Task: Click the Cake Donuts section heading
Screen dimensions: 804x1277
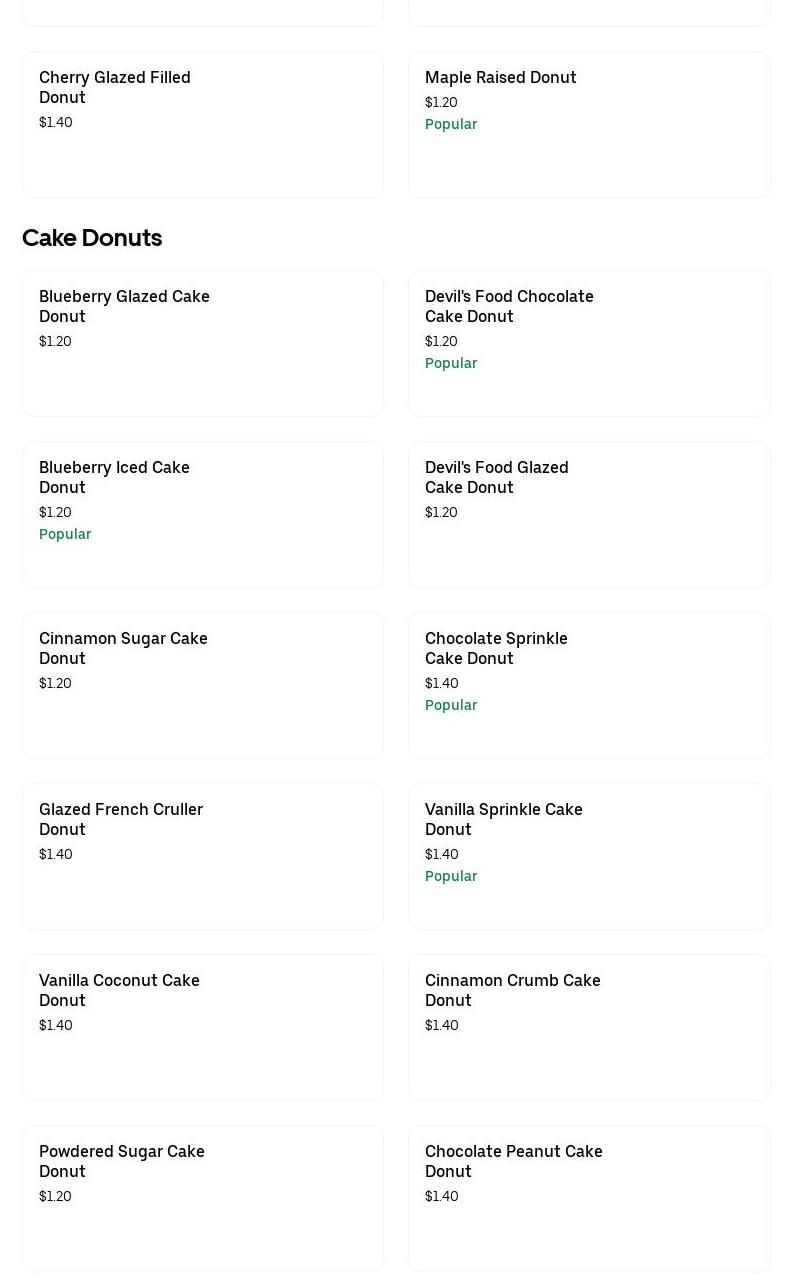Action: tap(92, 238)
